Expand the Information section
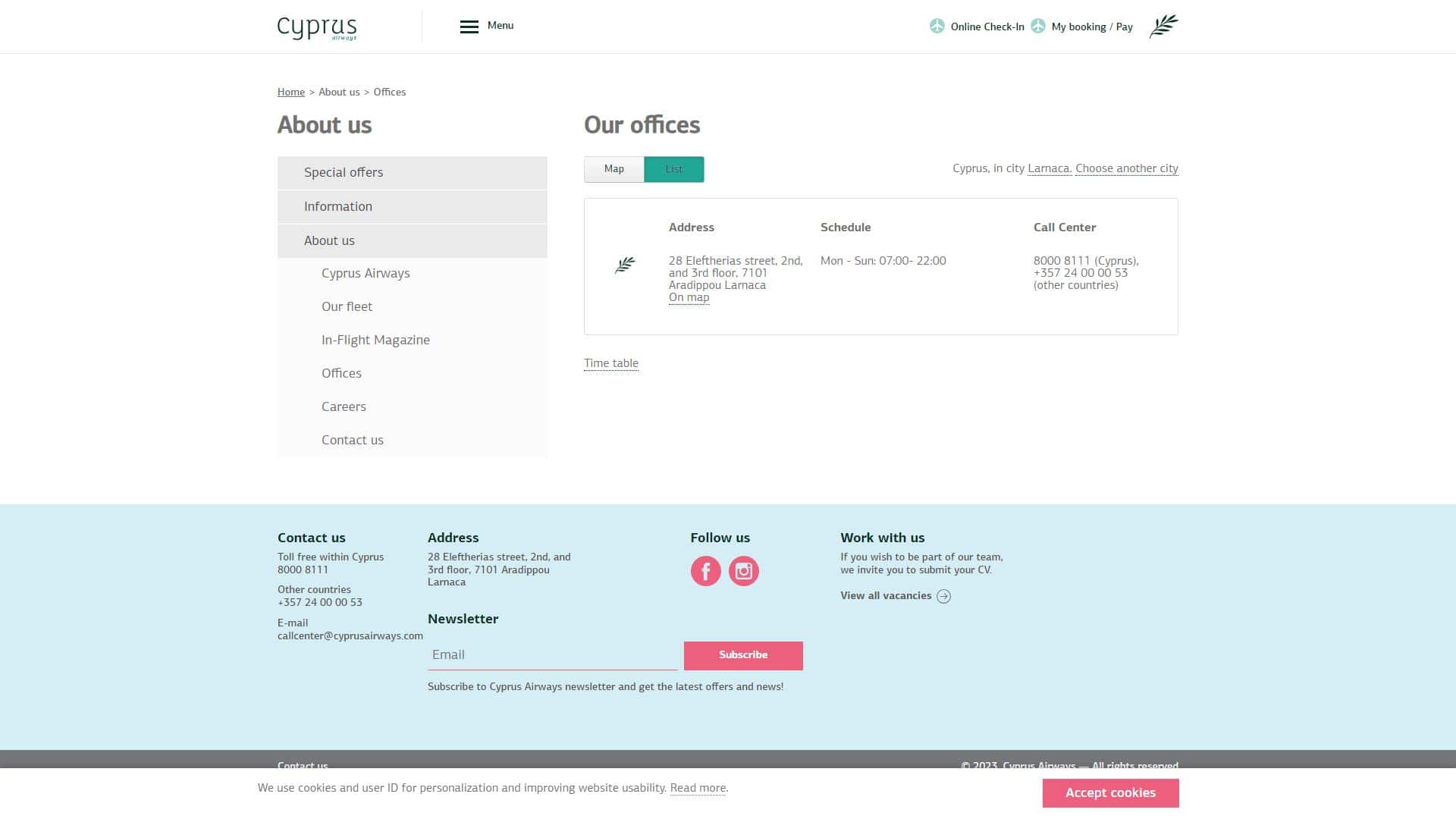1456x819 pixels. click(x=412, y=206)
